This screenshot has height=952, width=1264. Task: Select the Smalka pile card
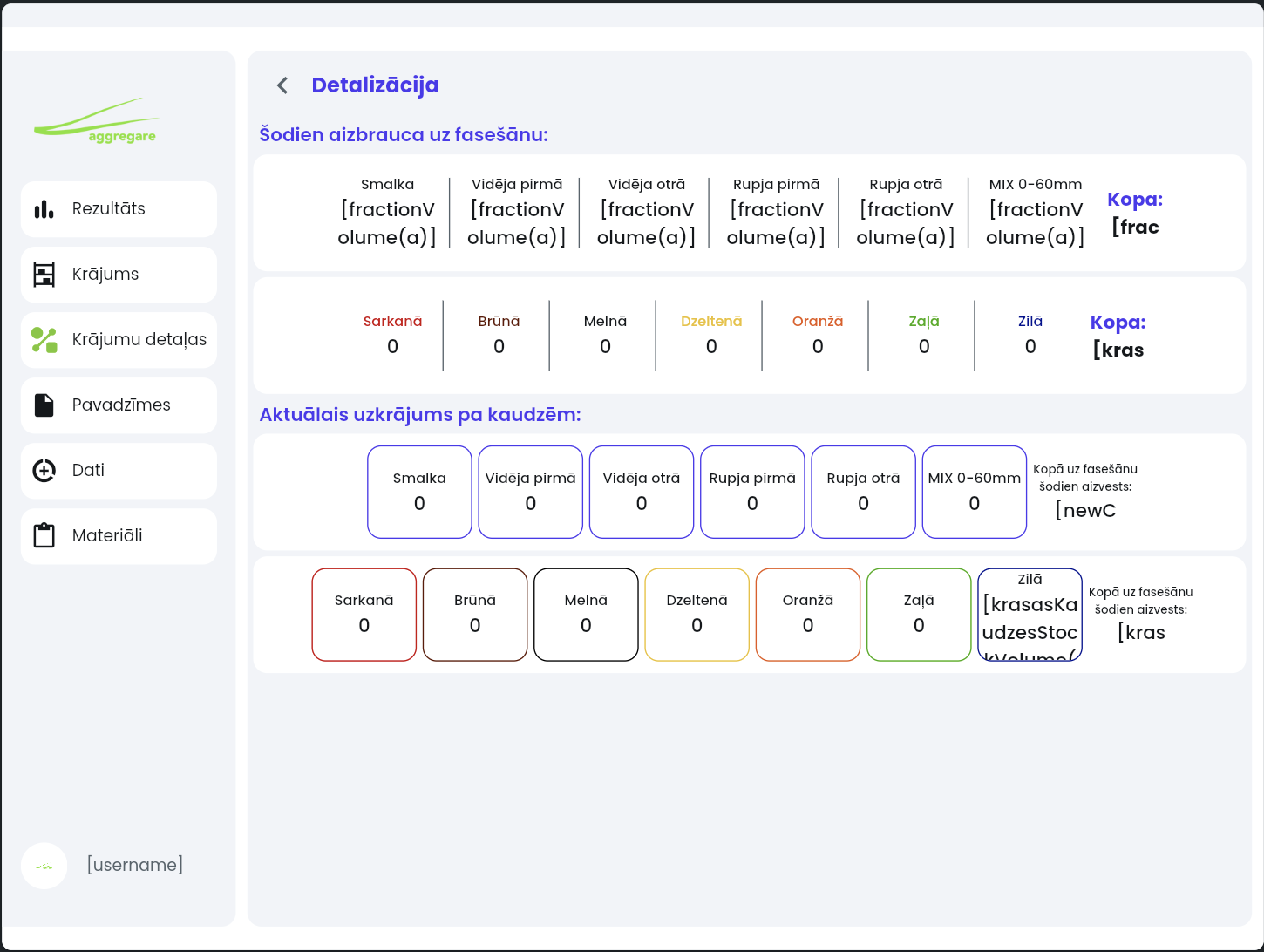click(x=419, y=493)
